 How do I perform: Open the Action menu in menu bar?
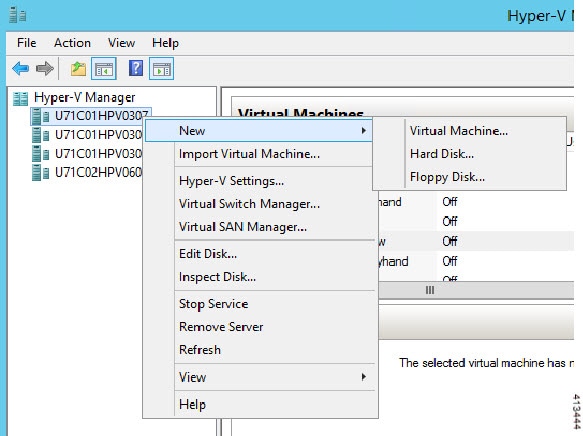click(x=72, y=43)
